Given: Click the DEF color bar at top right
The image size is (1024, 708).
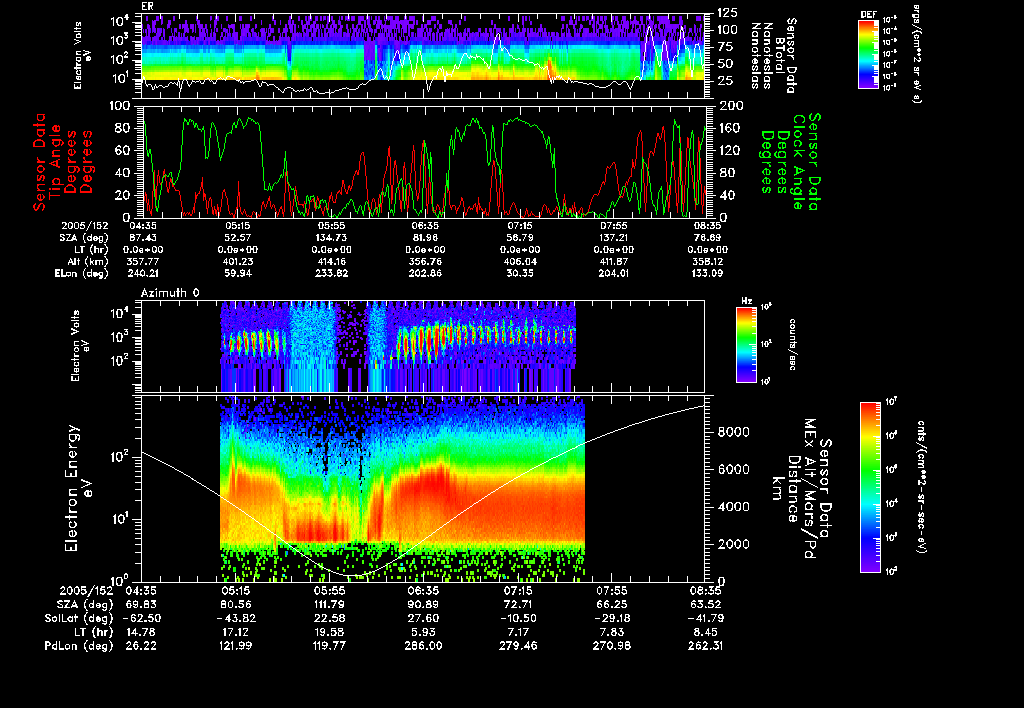Looking at the screenshot, I should [868, 54].
